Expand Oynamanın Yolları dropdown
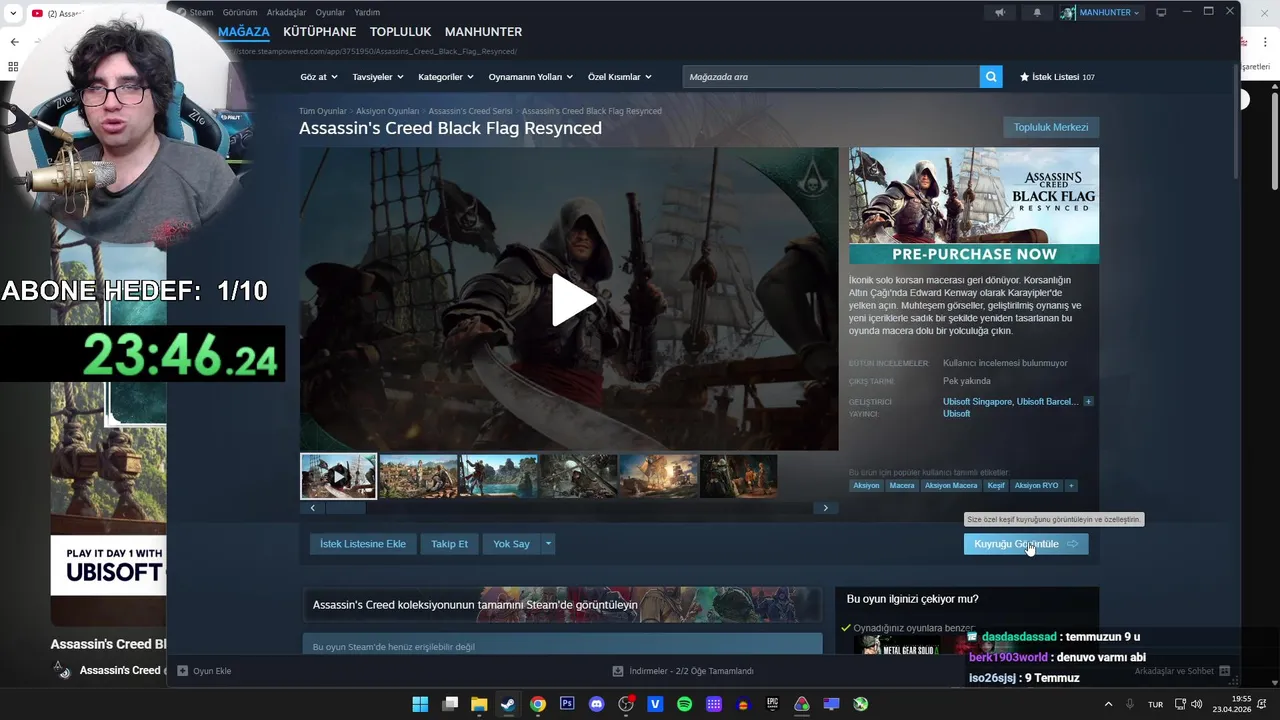This screenshot has height=720, width=1280. pos(530,77)
